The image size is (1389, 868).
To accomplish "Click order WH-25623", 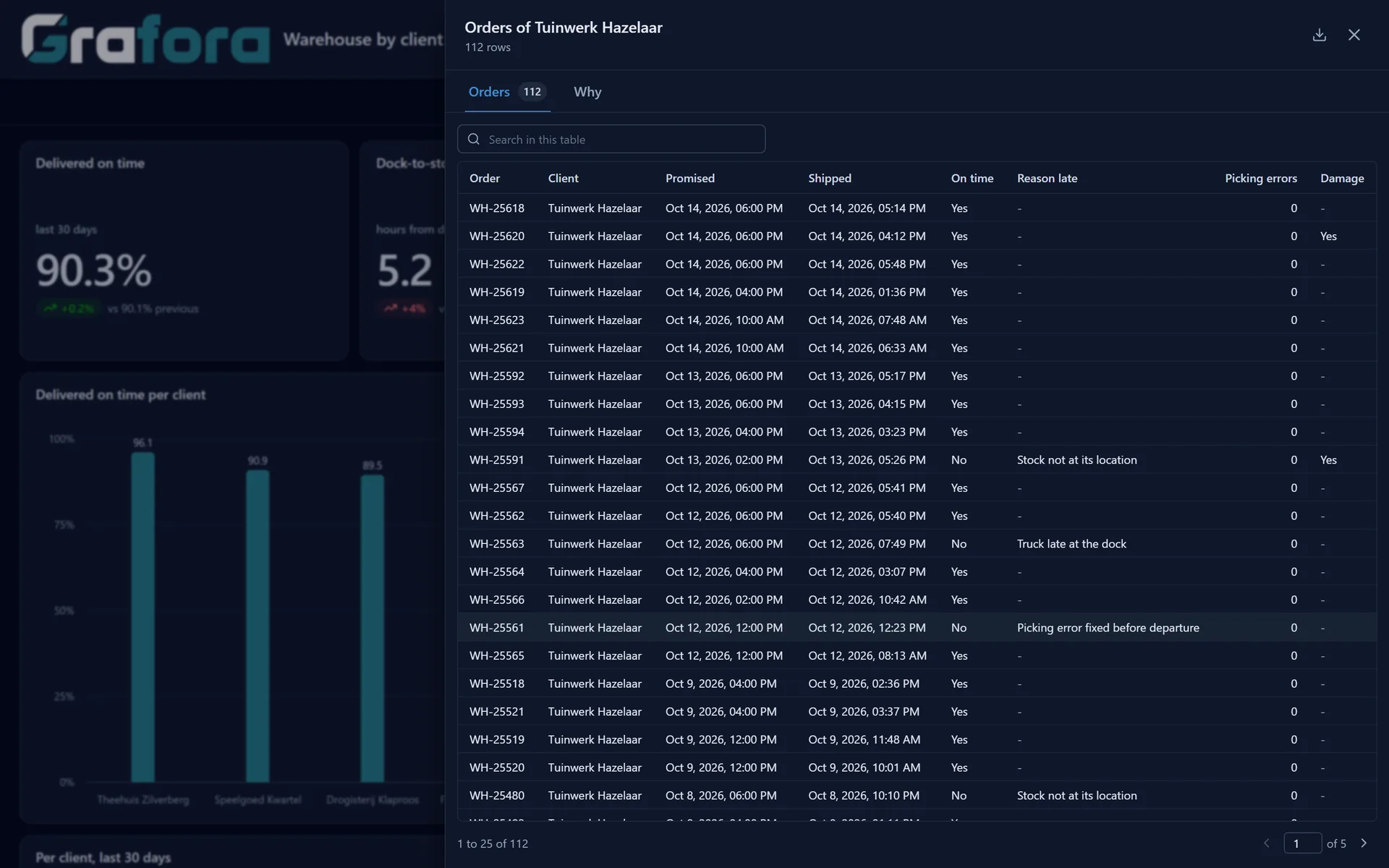I will (x=496, y=320).
